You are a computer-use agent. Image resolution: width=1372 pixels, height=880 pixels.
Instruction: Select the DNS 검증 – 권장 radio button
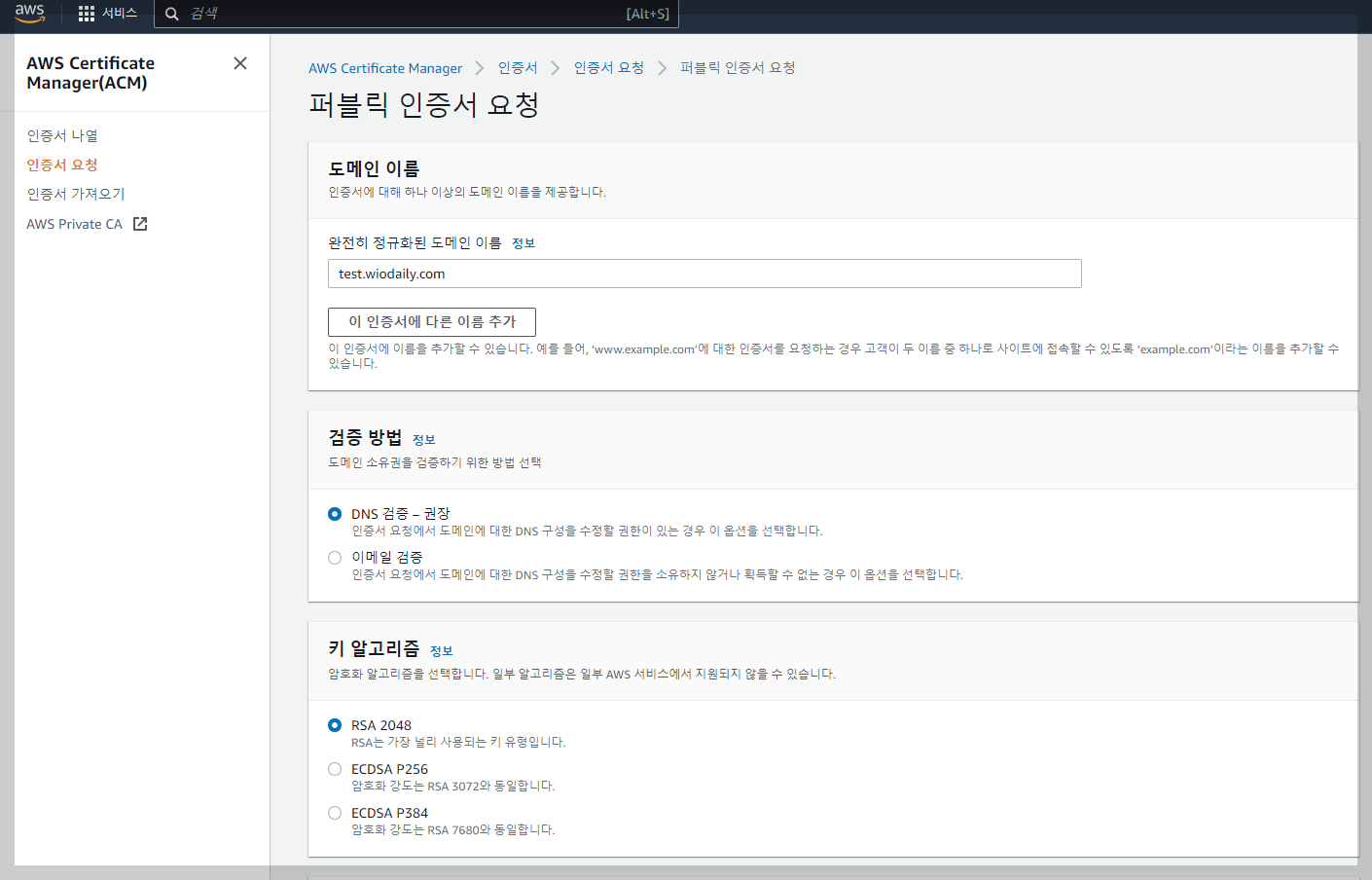pos(335,514)
